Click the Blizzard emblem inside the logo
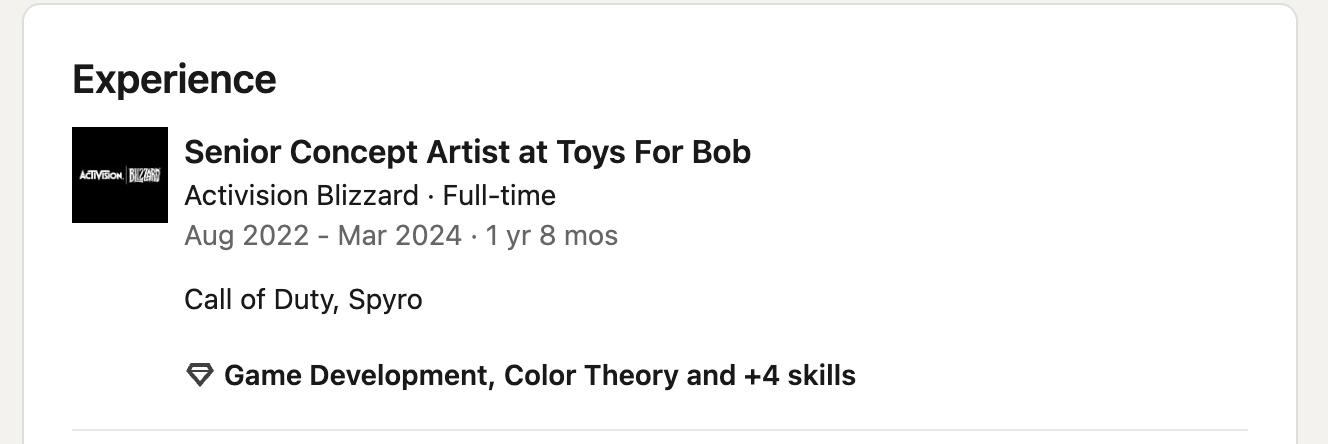Screen dimensions: 1328x444 coord(145,176)
